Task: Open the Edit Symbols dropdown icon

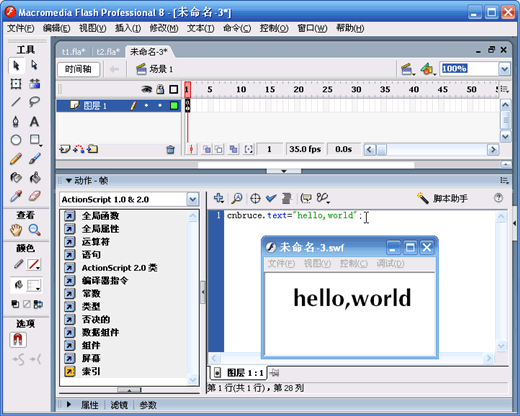Action: (x=428, y=69)
